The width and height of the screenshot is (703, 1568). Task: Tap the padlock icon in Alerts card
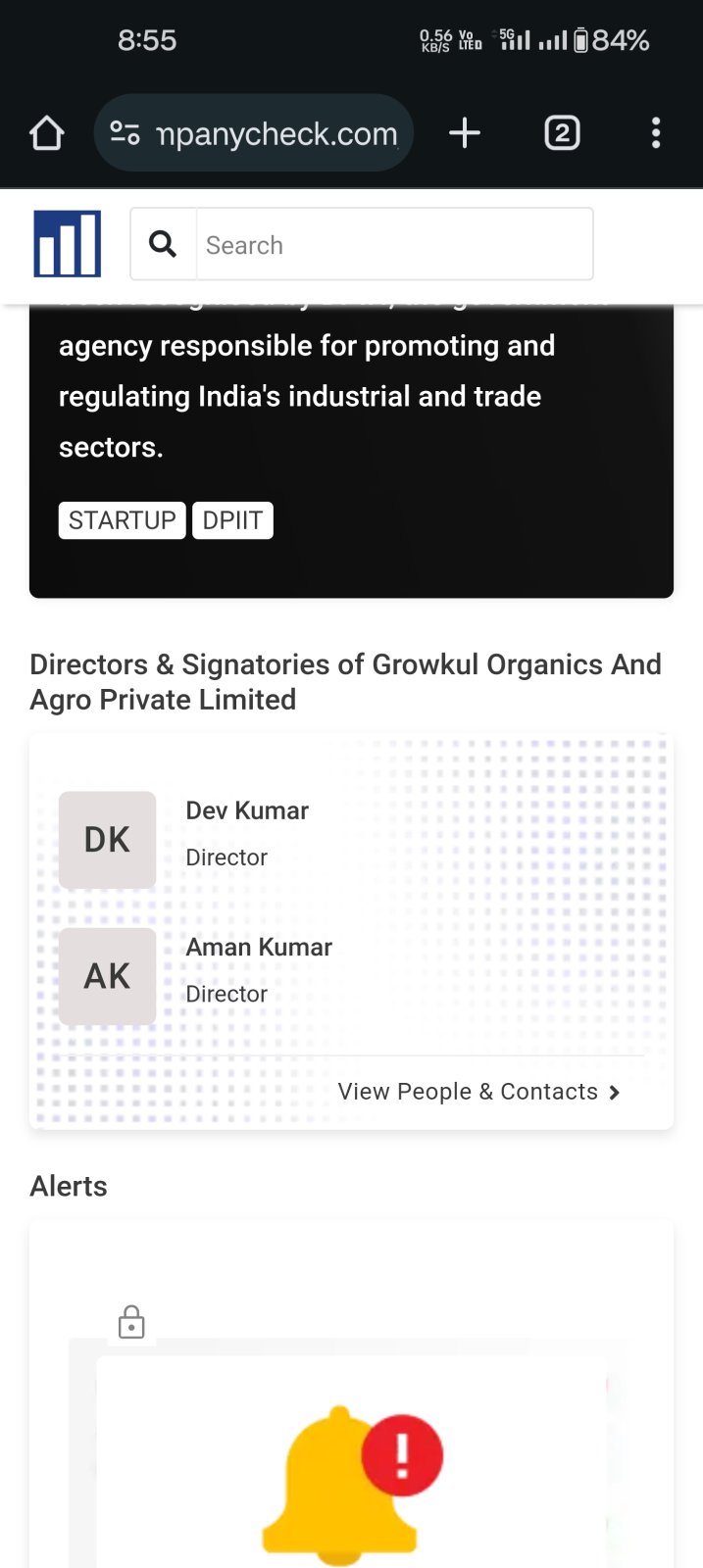[131, 1322]
